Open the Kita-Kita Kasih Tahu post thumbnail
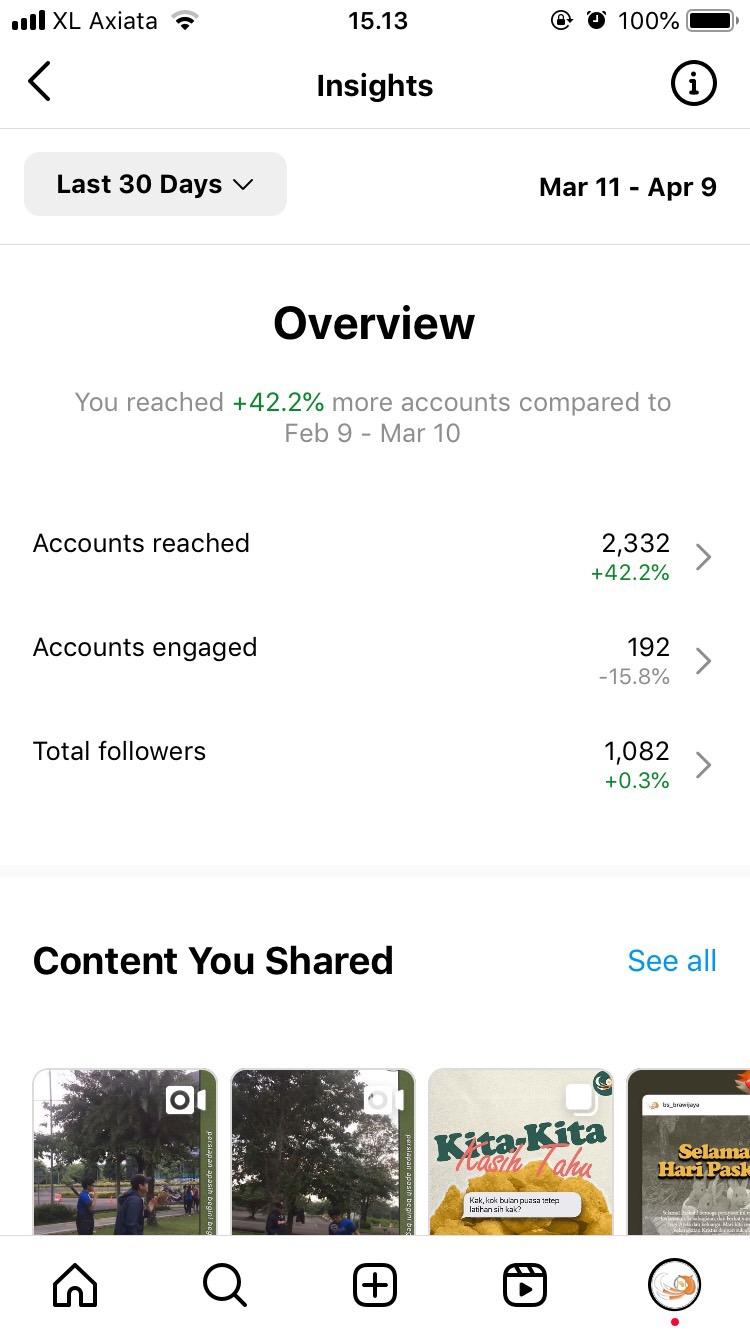This screenshot has width=750, height=1334. 521,1152
